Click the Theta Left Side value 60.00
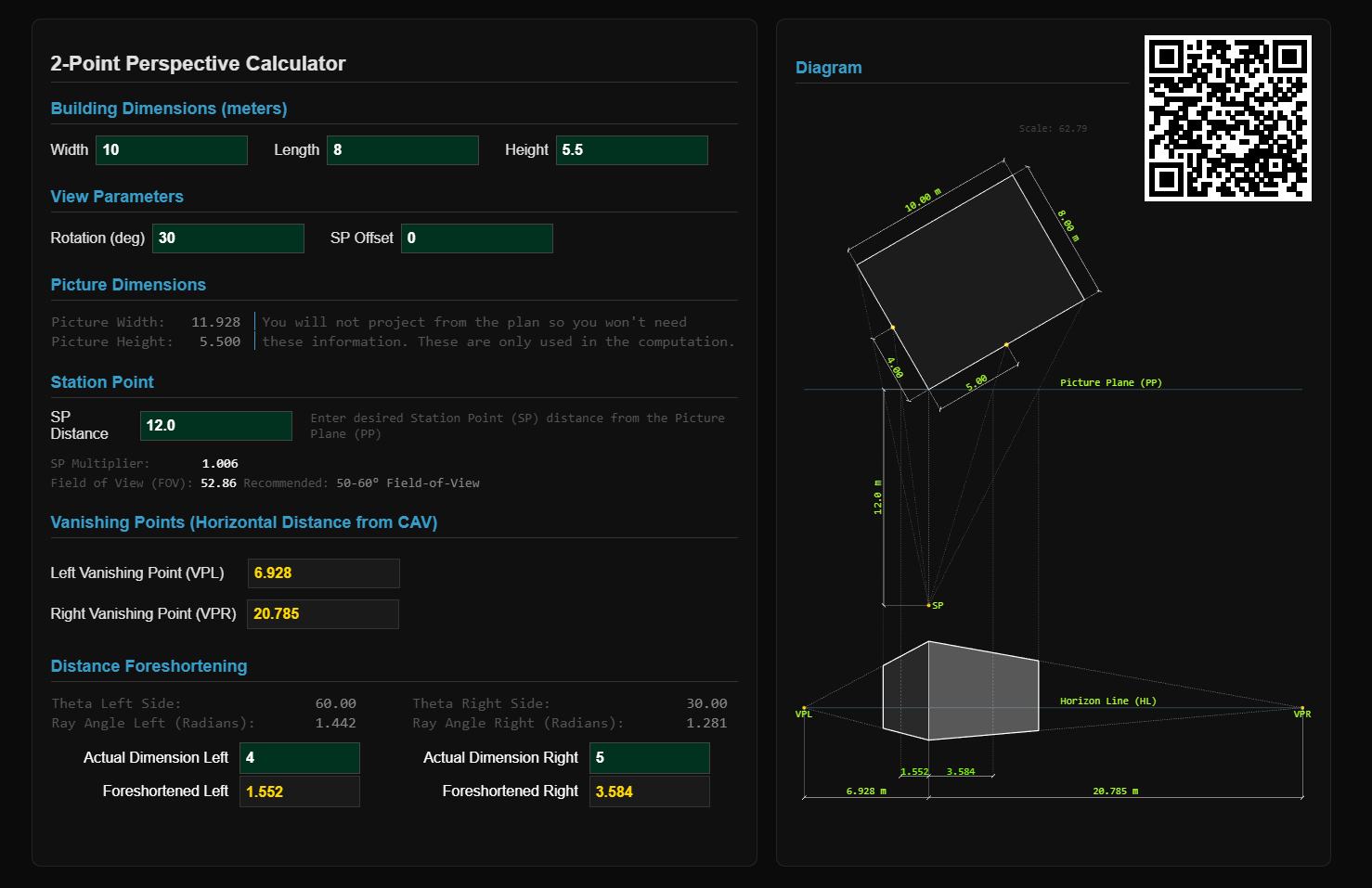Screen dimensions: 1372x888 (x=335, y=703)
